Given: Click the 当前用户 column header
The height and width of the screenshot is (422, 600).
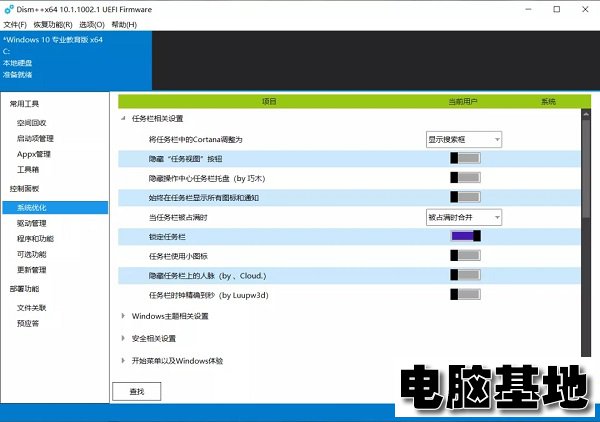Looking at the screenshot, I should pos(463,101).
